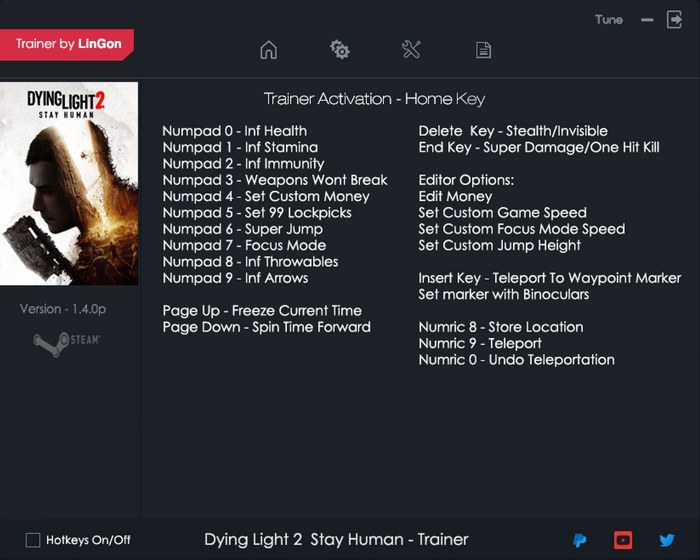Click the Steam logo
Viewport: 700px width, 560px height.
click(68, 341)
